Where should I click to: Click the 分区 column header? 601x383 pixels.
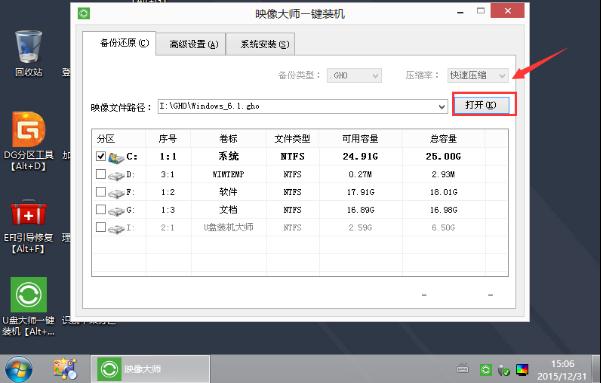click(119, 139)
